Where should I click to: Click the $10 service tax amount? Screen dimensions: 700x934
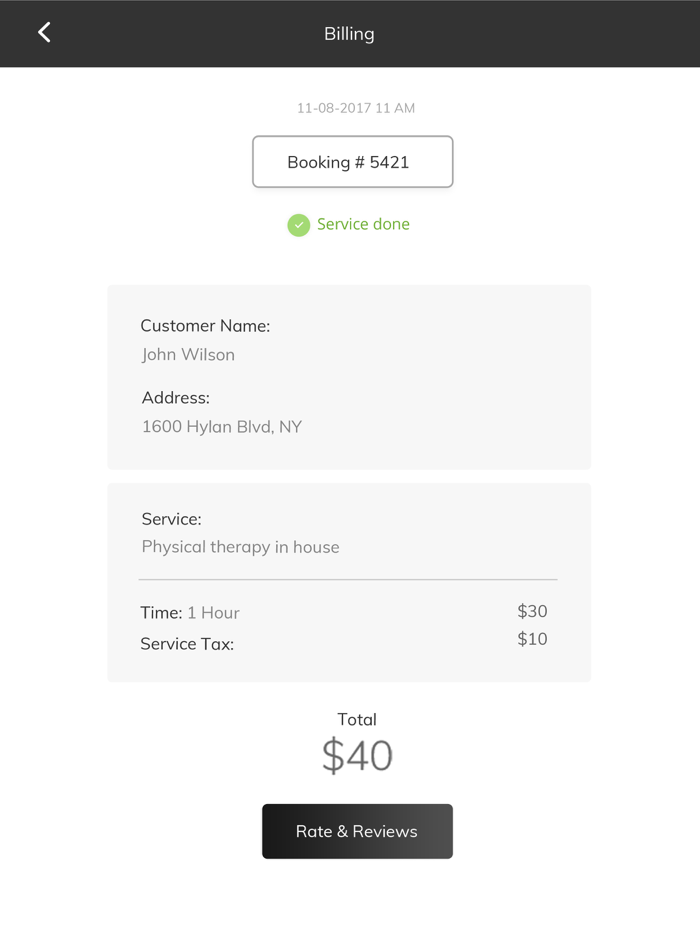532,639
